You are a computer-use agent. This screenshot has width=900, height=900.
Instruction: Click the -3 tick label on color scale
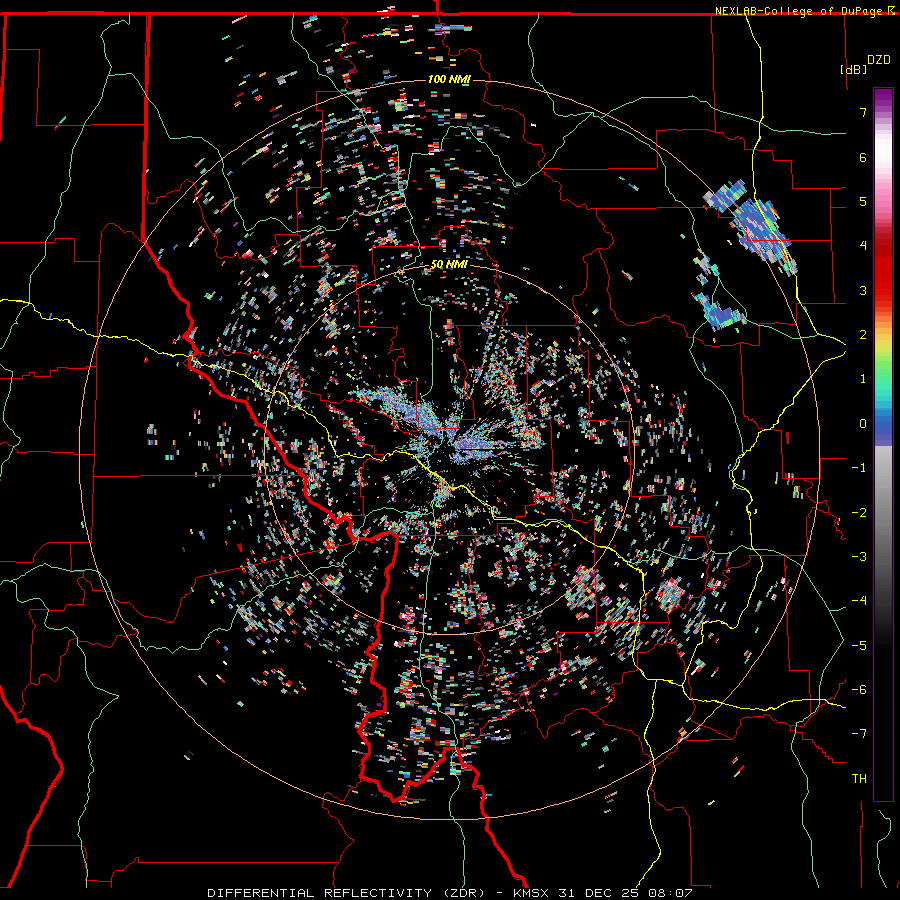[x=860, y=556]
